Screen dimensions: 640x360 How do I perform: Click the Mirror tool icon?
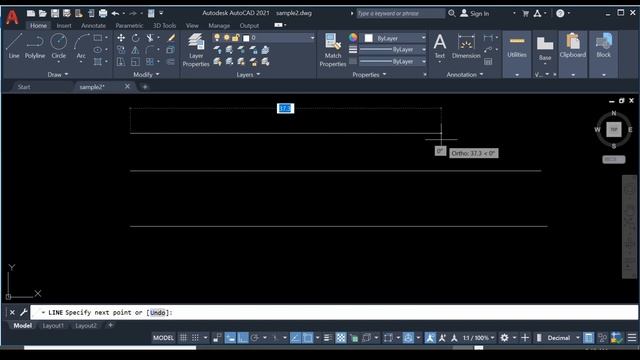(x=135, y=50)
